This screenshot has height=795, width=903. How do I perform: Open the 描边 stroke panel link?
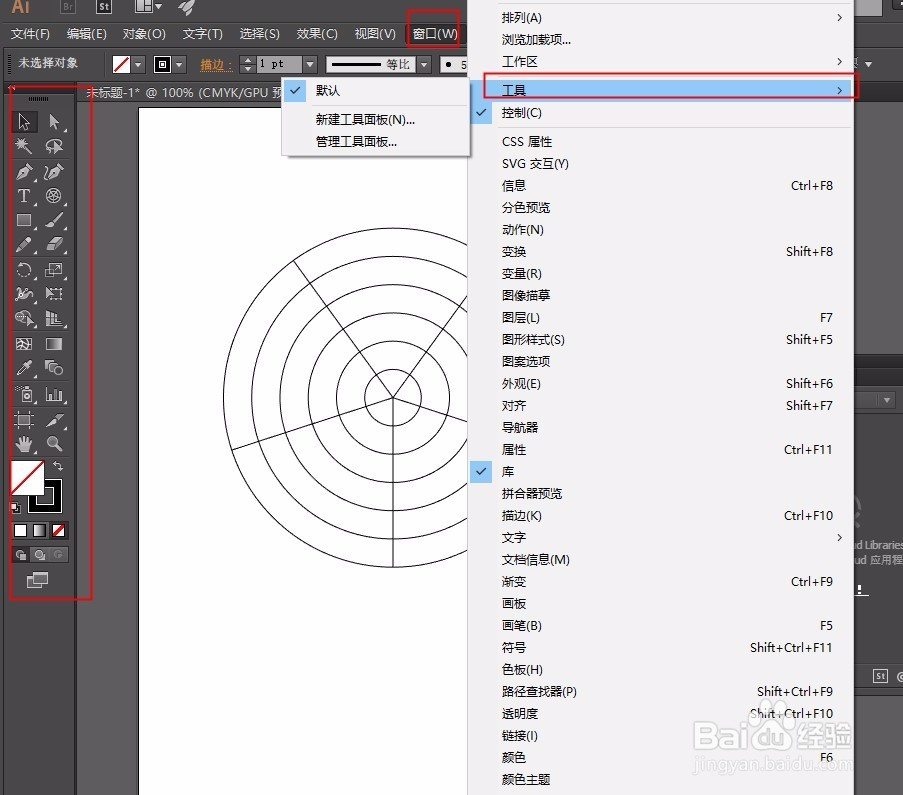(215, 65)
